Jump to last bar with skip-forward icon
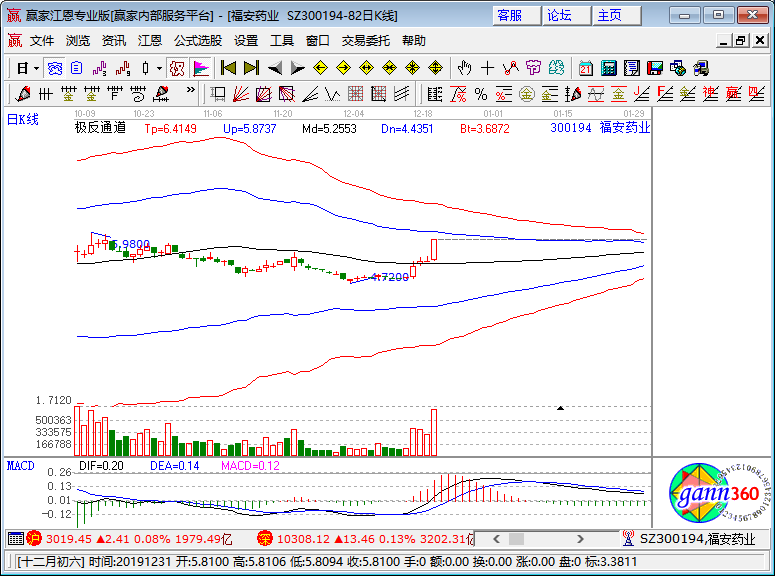 point(252,68)
